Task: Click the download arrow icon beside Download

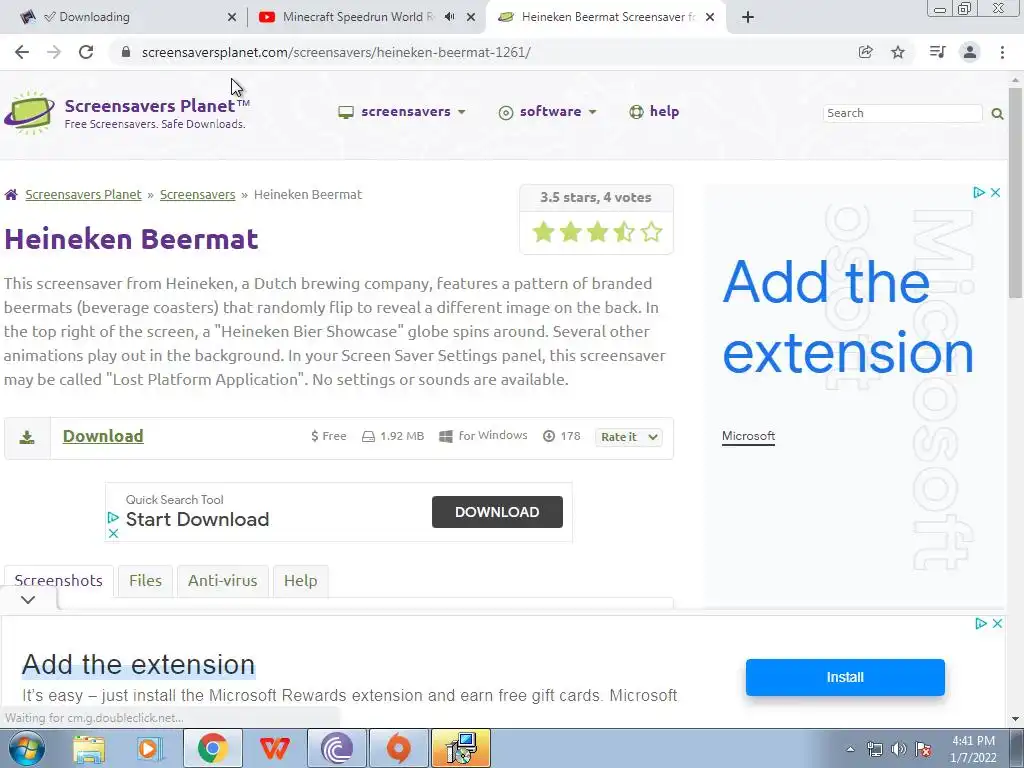Action: point(27,437)
